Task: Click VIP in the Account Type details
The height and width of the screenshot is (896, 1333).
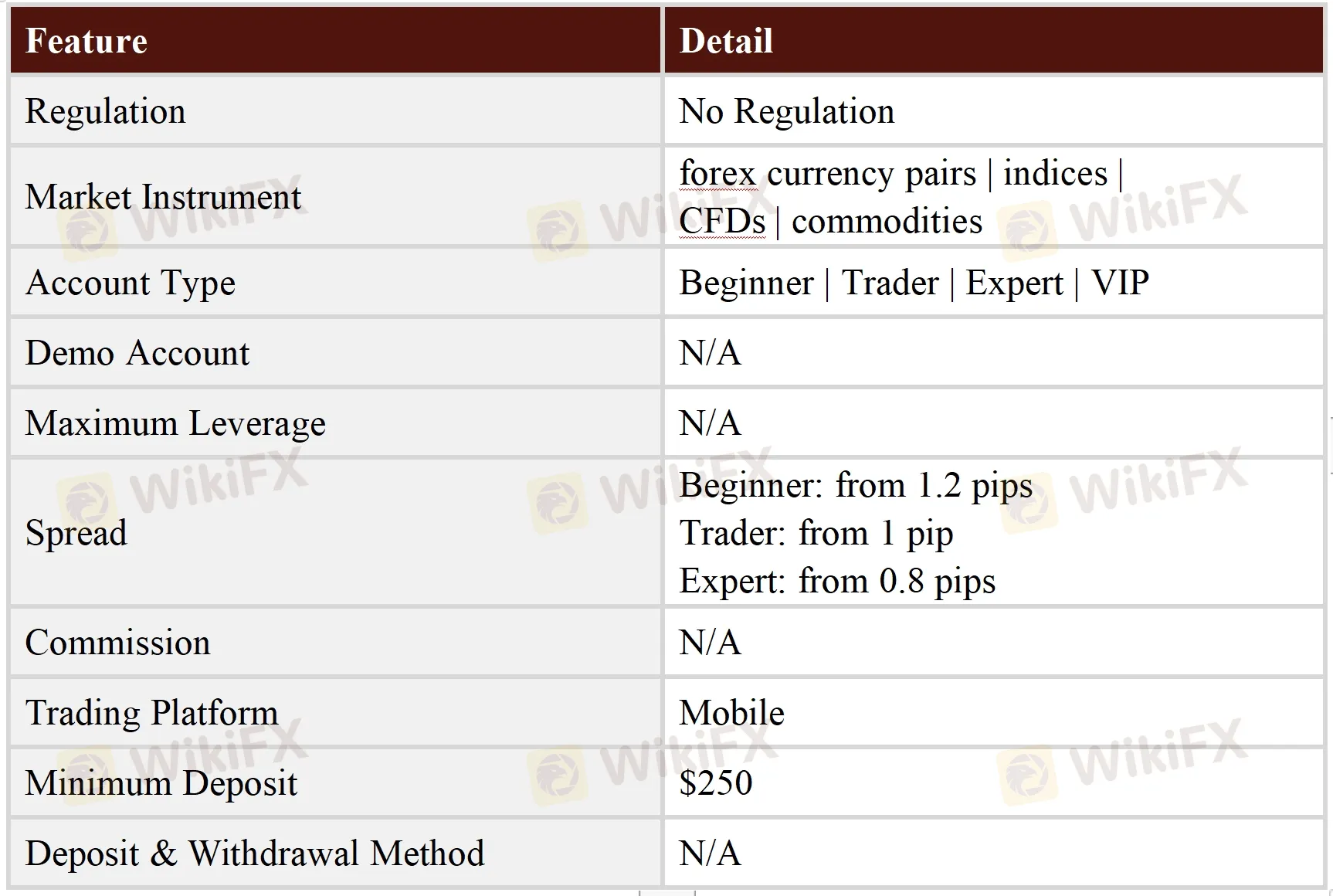Action: click(1120, 283)
